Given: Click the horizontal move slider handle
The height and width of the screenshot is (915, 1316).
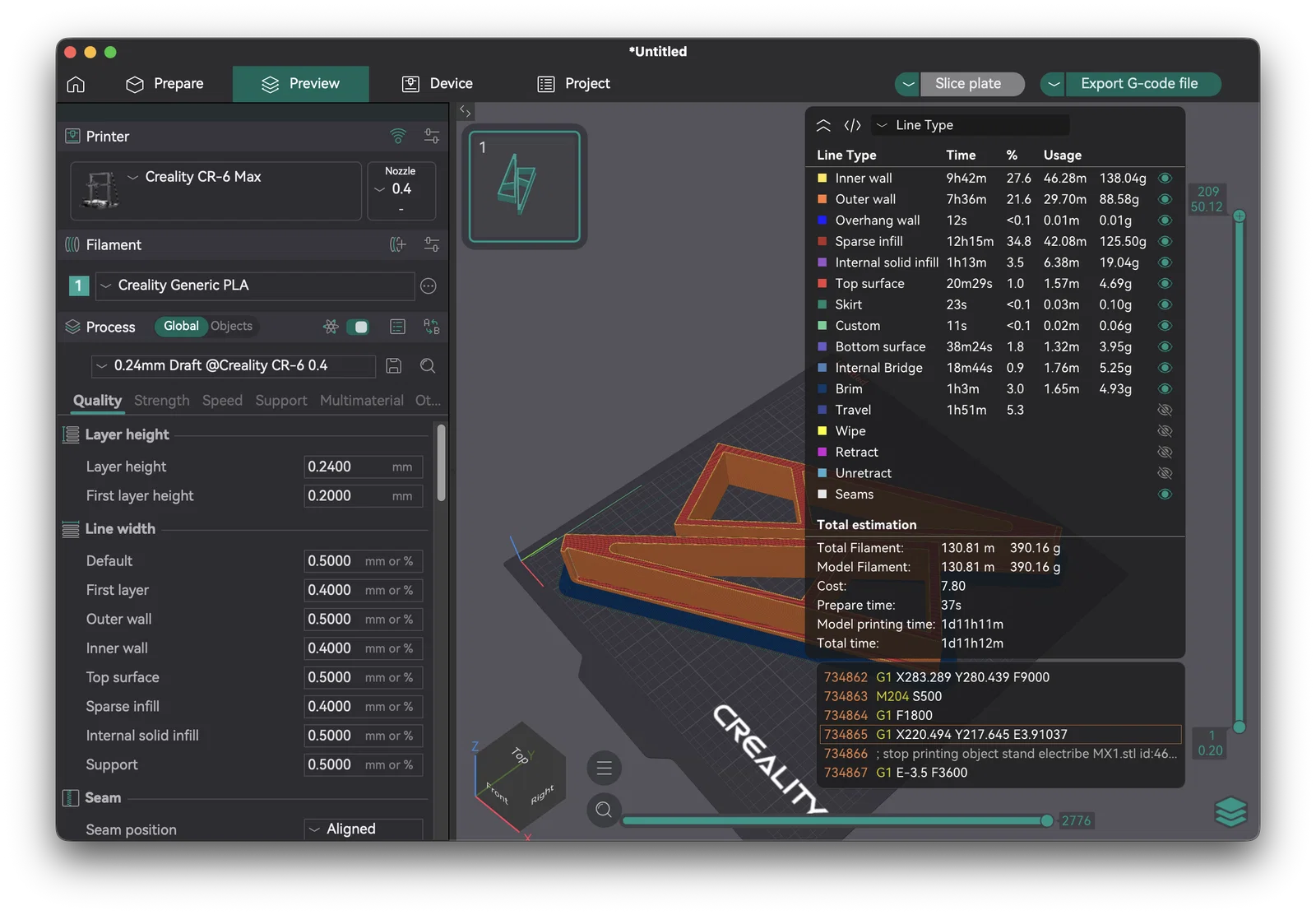Looking at the screenshot, I should [x=1046, y=820].
